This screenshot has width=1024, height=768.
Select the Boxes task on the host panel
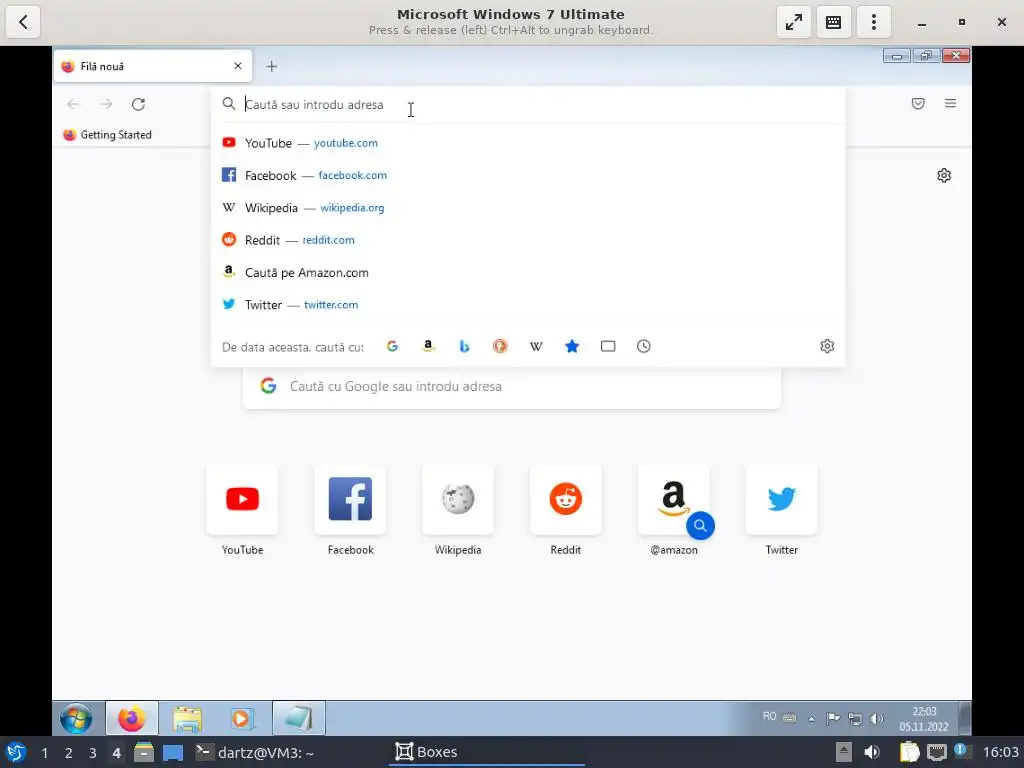coord(487,752)
